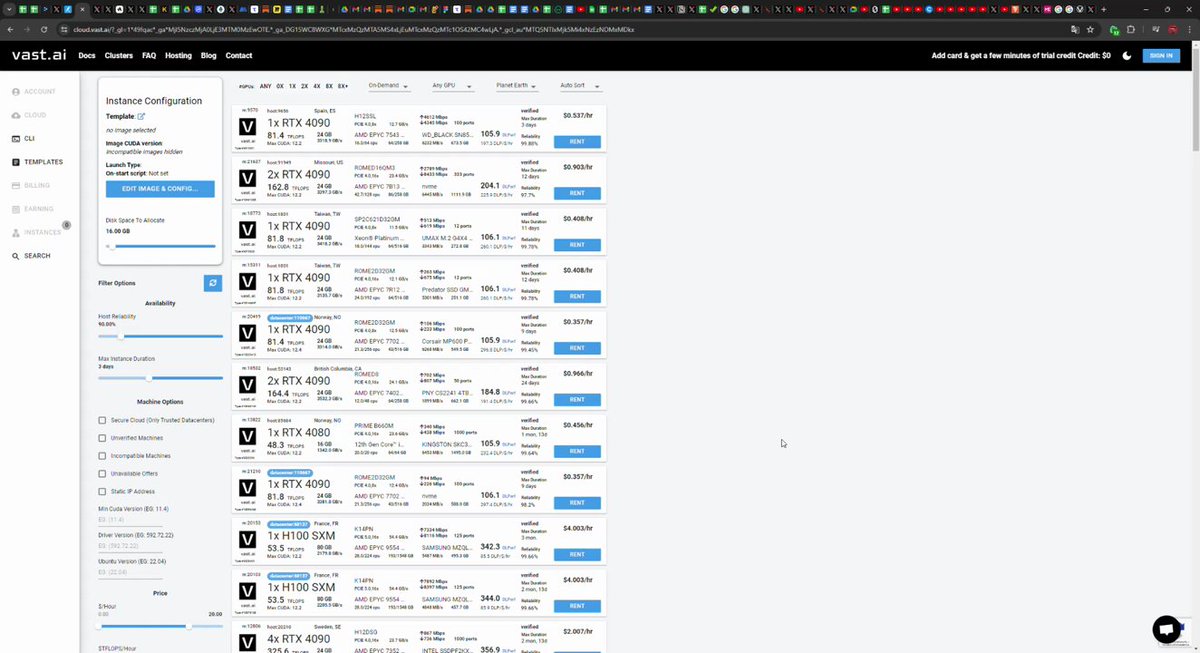Open the On-Demand dropdown
This screenshot has width=1200, height=653.
pos(389,86)
